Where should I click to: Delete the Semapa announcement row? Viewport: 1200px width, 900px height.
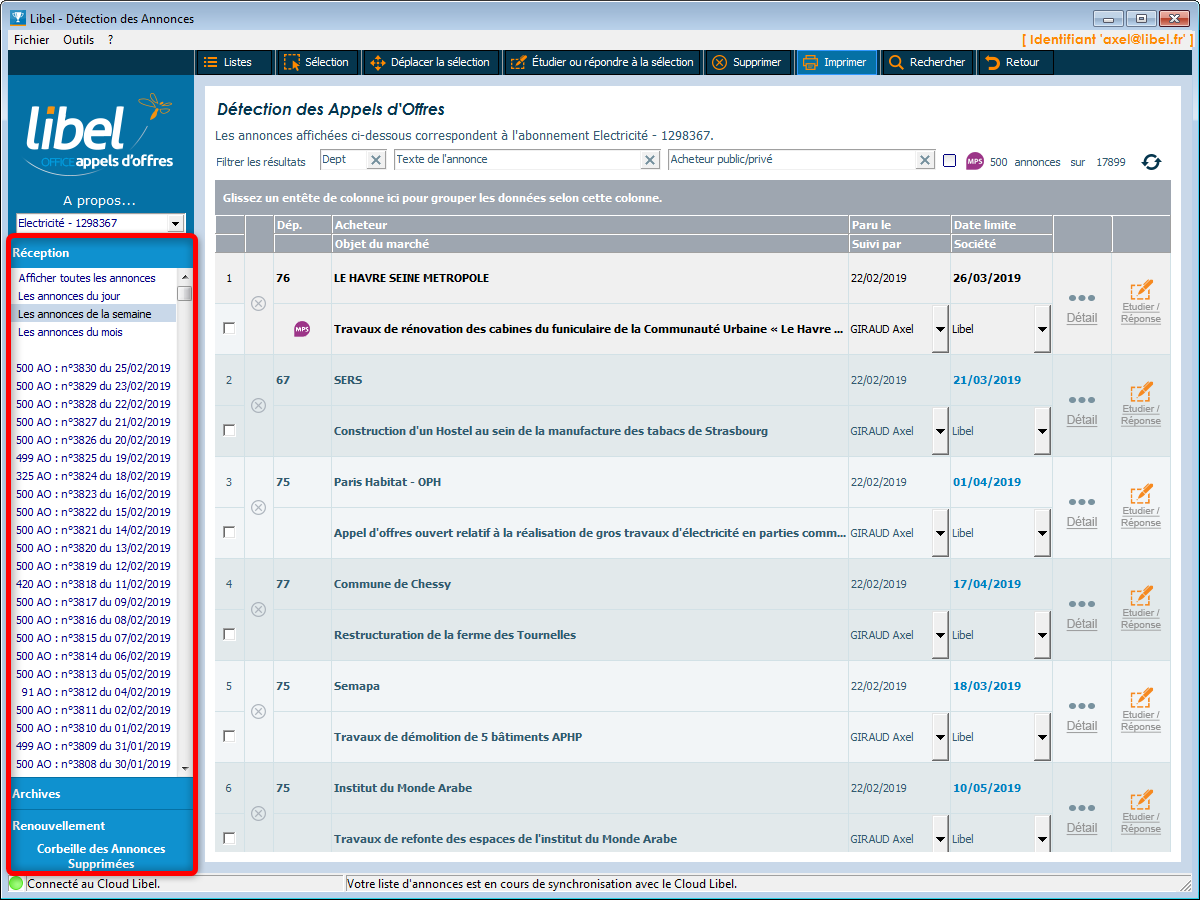(x=258, y=711)
